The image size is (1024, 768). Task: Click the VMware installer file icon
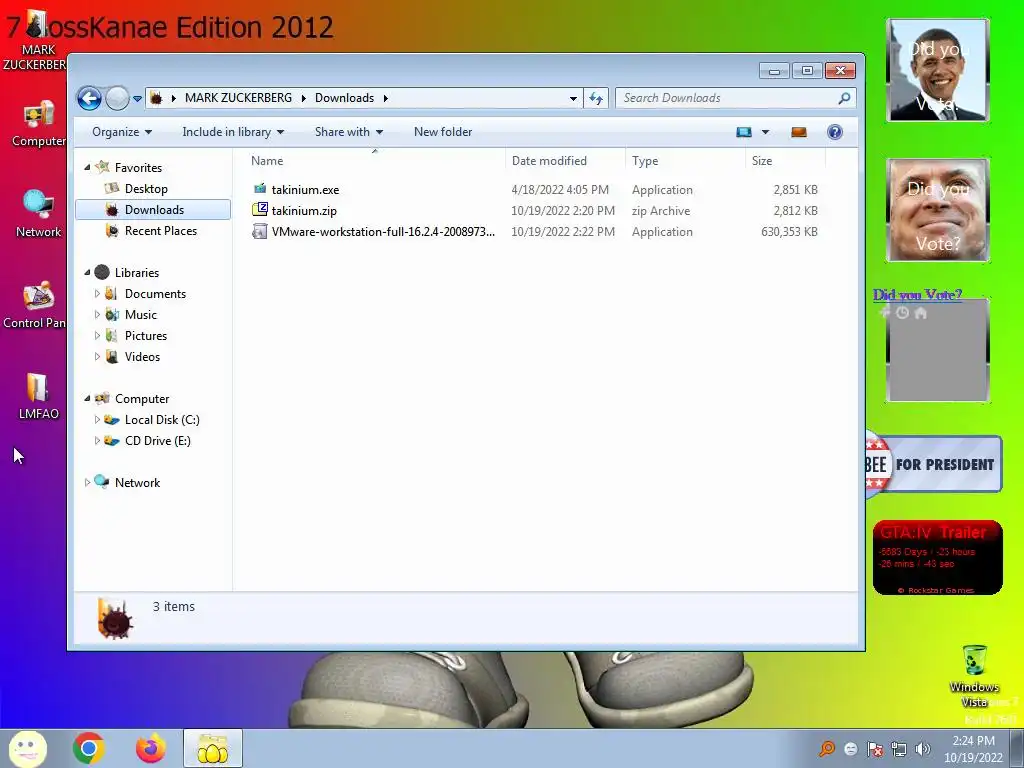(260, 232)
